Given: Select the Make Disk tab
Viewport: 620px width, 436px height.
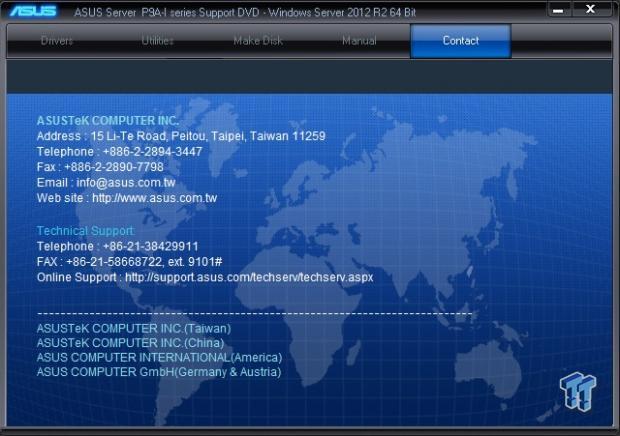Looking at the screenshot, I should click(258, 41).
